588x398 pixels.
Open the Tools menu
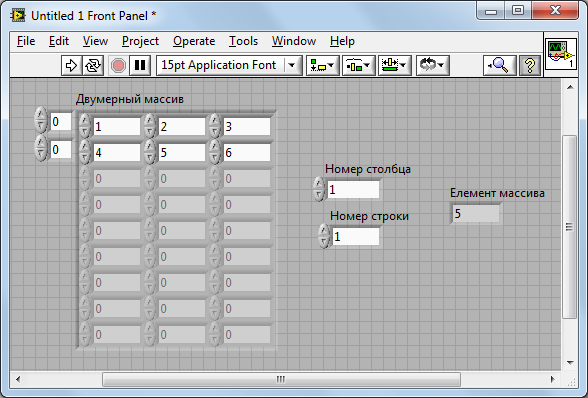pos(243,41)
